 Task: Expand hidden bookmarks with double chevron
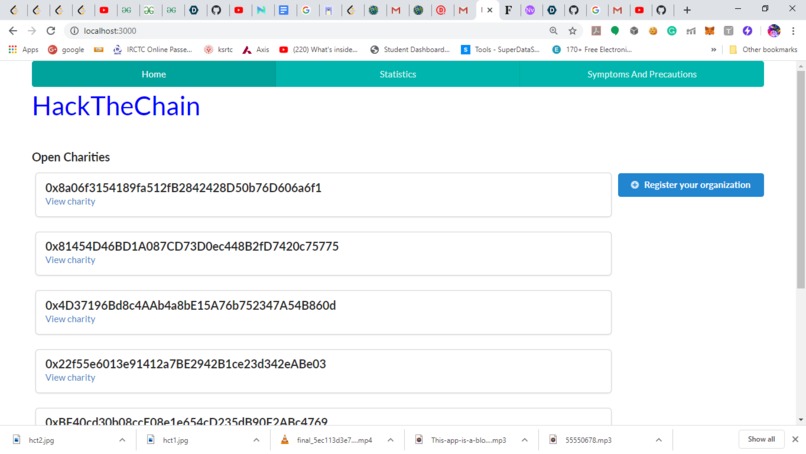coord(713,49)
